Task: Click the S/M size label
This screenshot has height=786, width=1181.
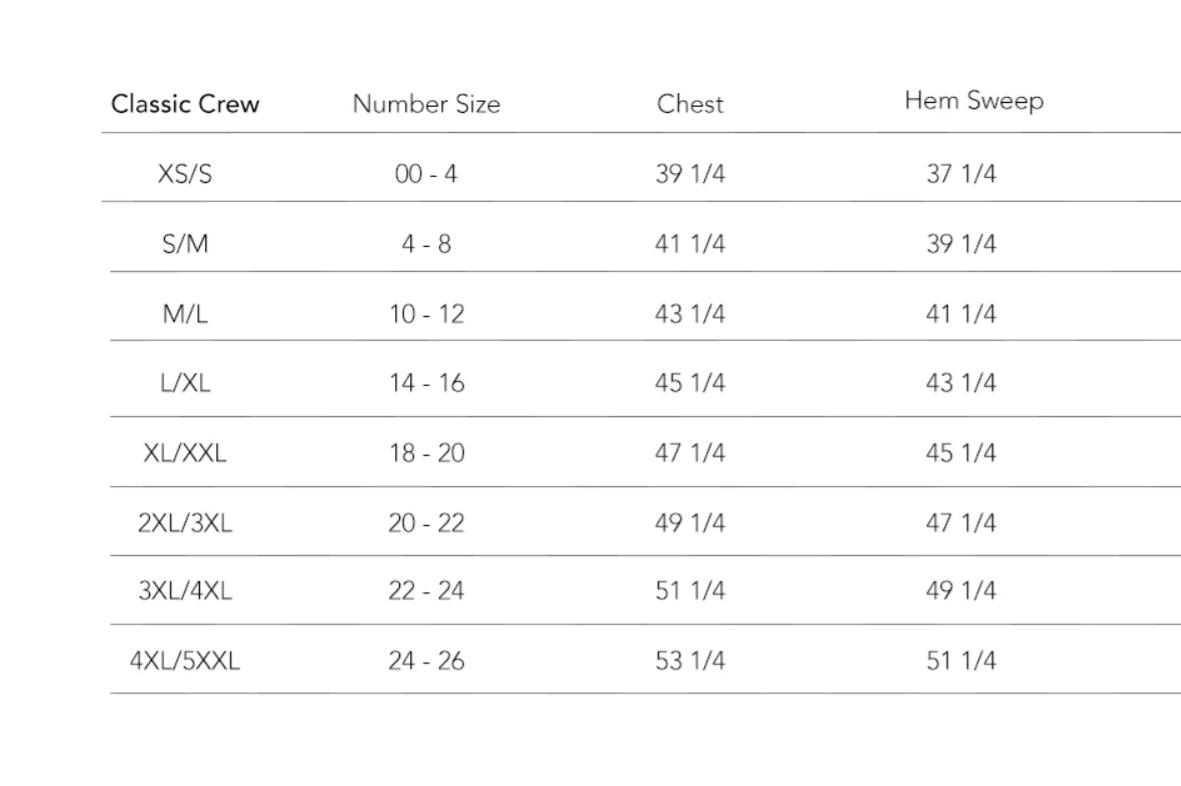Action: (185, 244)
